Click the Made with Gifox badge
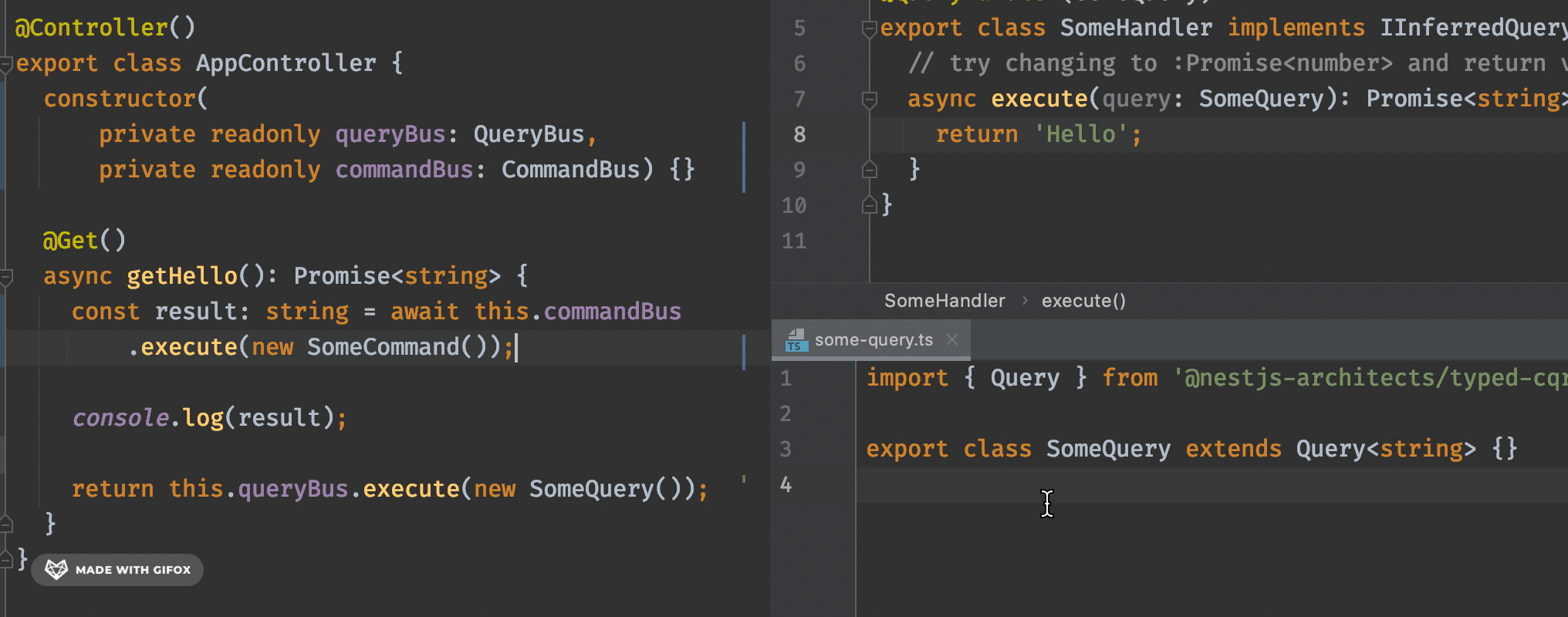 [x=117, y=570]
